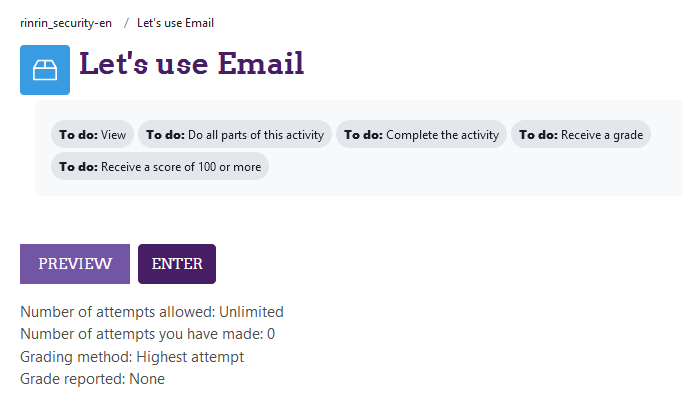Viewport: 682px width, 413px height.
Task: Select the attempts you have made count
Action: 271,334
